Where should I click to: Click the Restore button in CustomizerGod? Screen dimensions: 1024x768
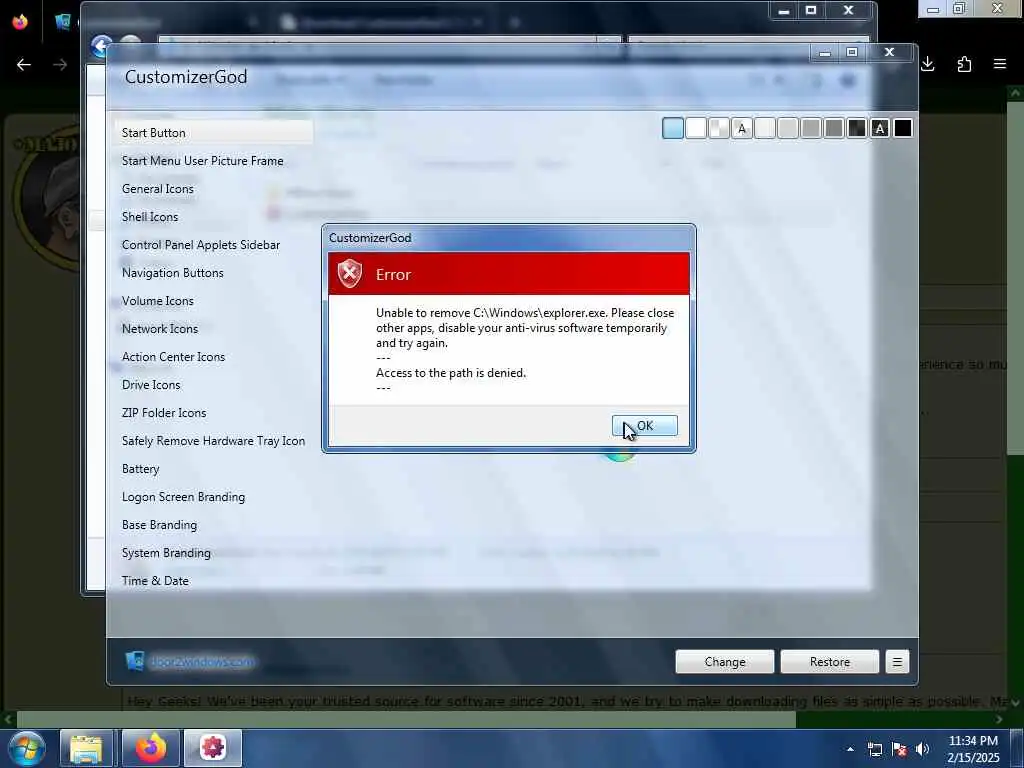tap(829, 662)
